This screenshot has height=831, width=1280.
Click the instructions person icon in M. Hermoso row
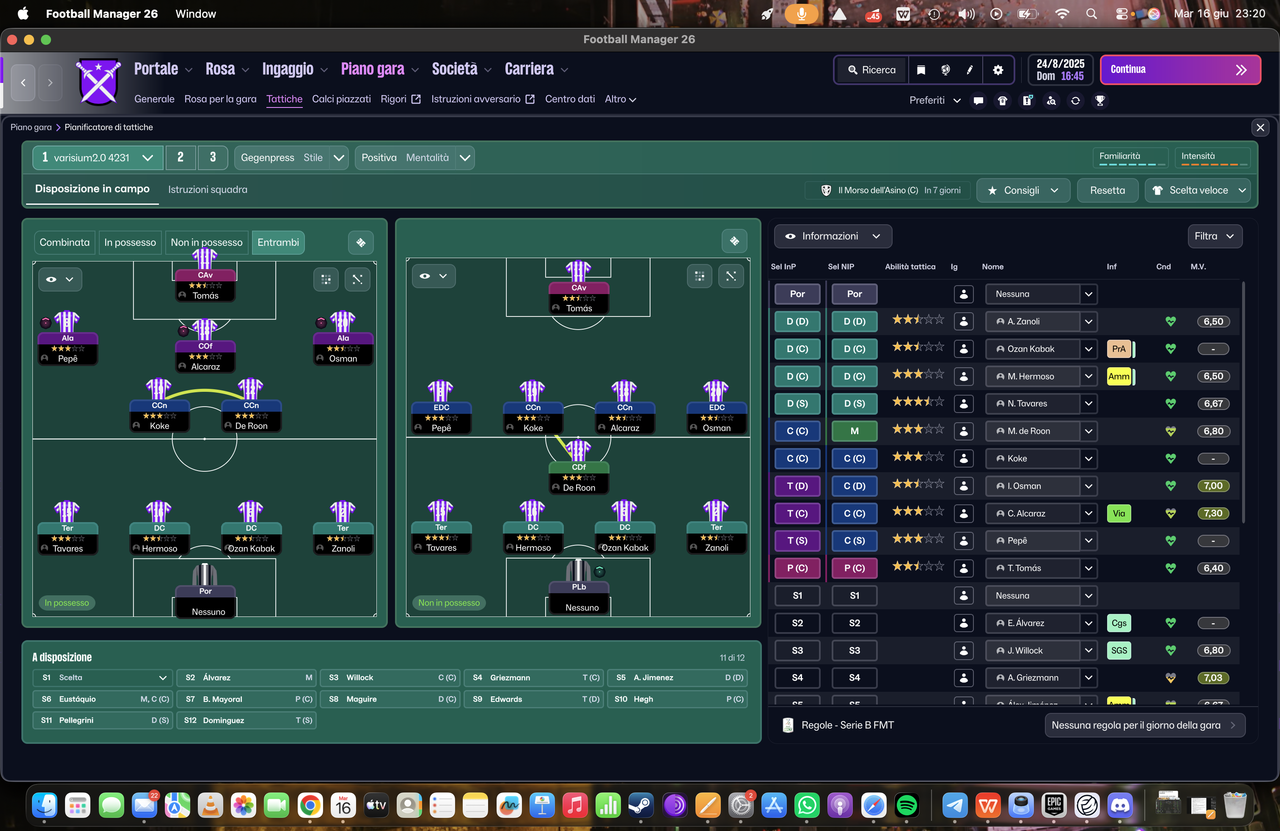964,376
